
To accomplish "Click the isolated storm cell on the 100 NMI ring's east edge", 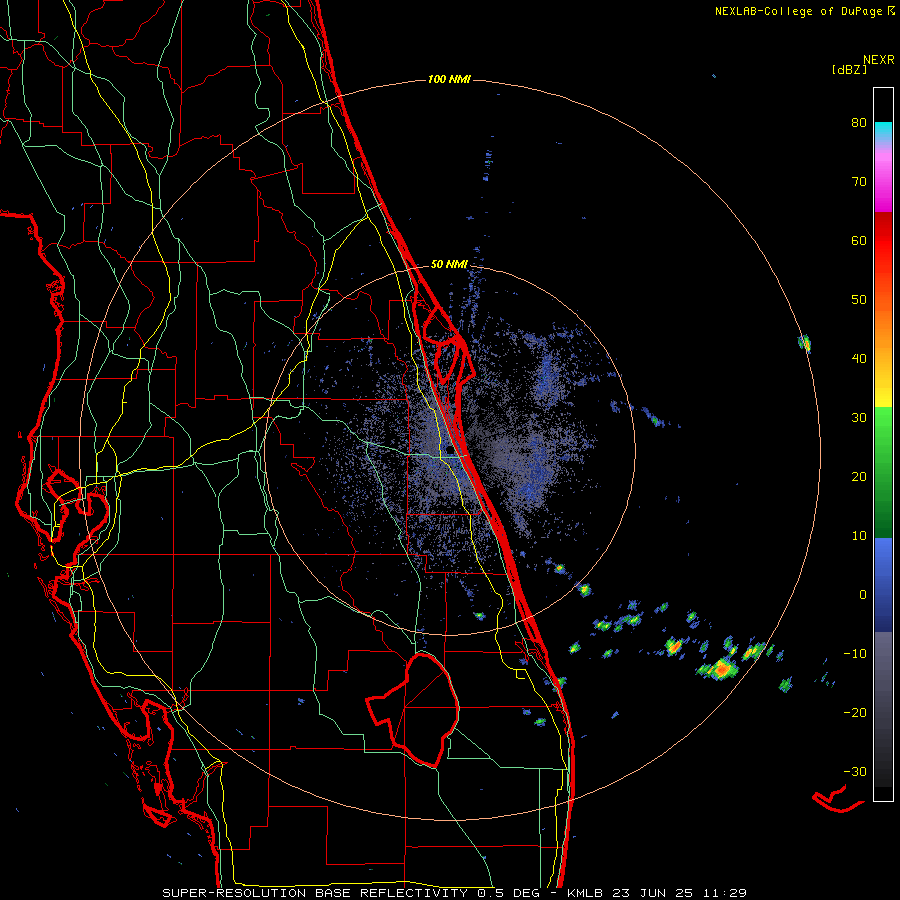I will coord(804,343).
